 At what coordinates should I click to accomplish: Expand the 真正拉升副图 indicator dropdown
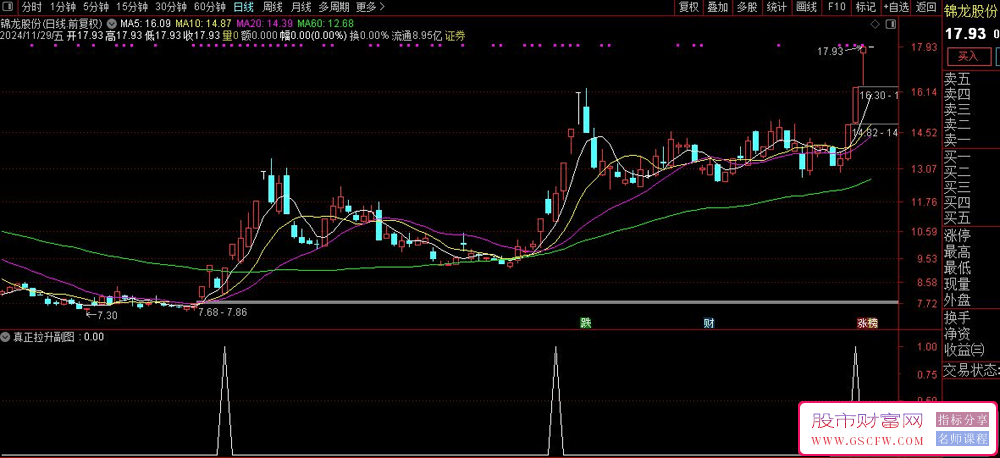point(6,336)
